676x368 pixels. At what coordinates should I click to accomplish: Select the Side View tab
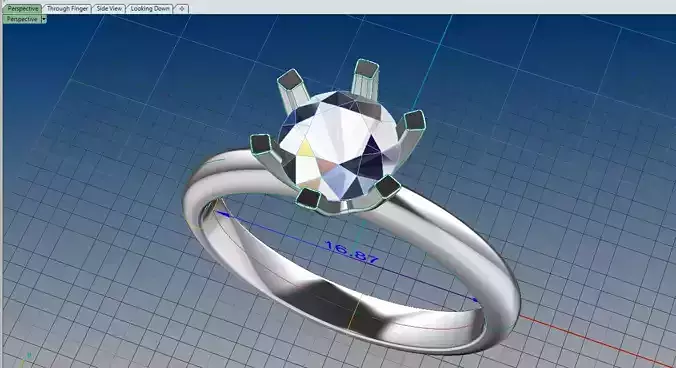(109, 9)
